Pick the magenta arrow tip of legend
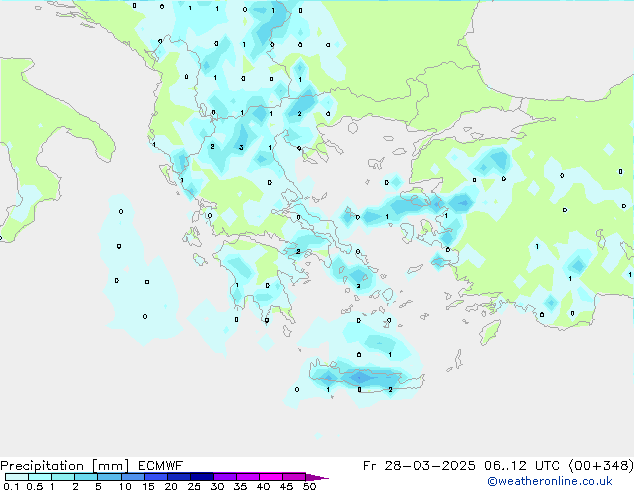 click(322, 478)
